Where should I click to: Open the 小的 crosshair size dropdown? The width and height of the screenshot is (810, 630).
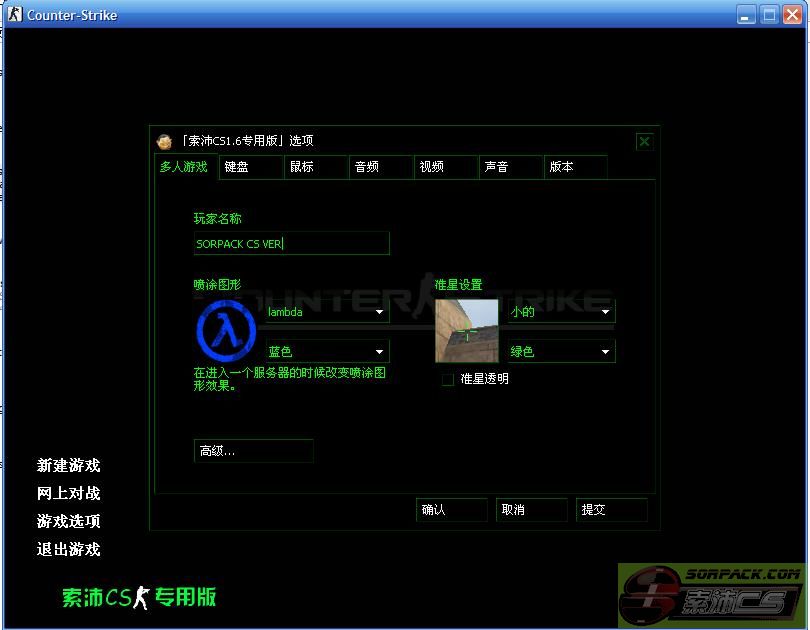(x=560, y=312)
